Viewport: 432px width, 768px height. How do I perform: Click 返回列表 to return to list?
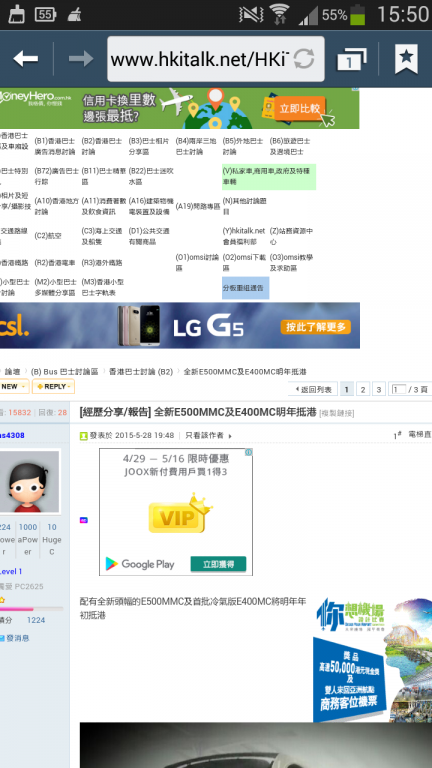tap(313, 390)
